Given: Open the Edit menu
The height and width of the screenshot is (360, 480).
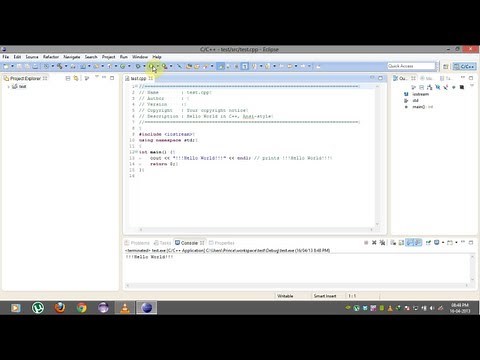Looking at the screenshot, I should [x=17, y=57].
